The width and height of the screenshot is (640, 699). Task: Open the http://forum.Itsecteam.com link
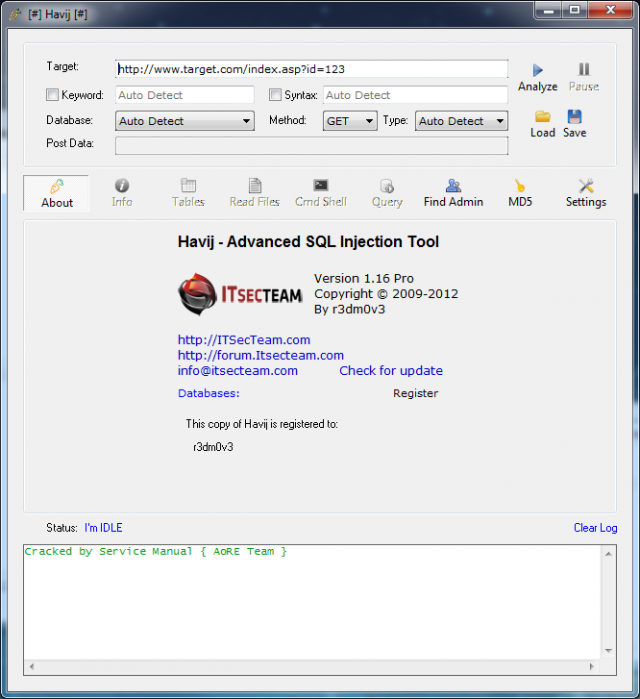point(261,355)
